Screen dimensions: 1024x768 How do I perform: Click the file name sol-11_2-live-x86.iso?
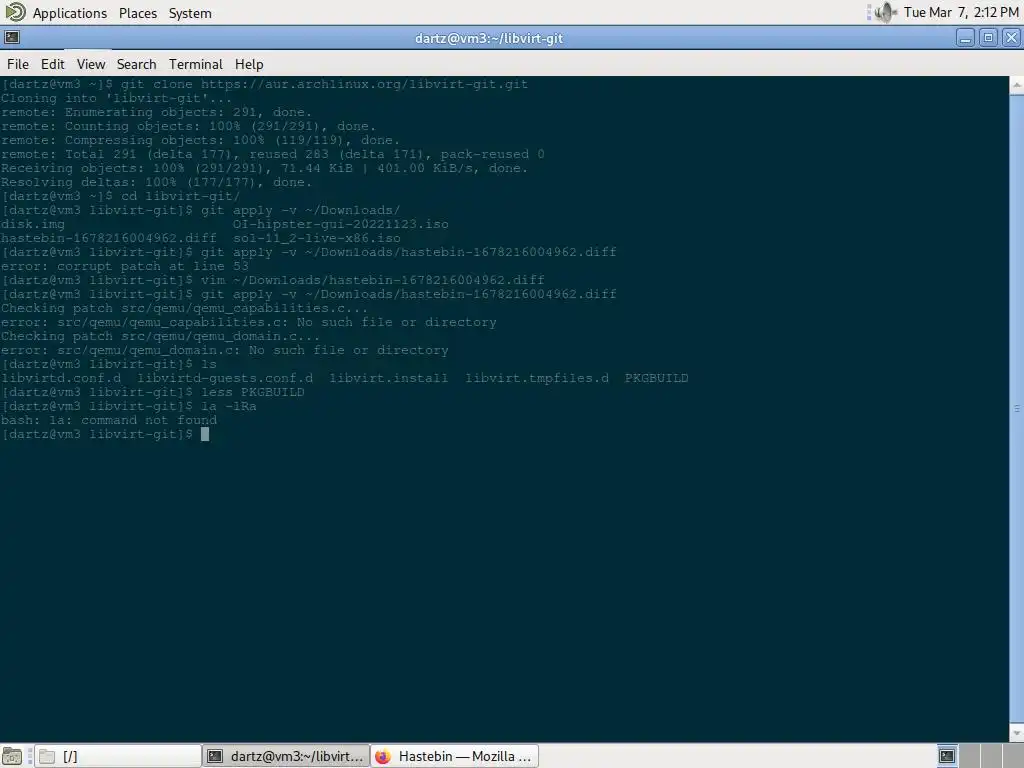[317, 238]
